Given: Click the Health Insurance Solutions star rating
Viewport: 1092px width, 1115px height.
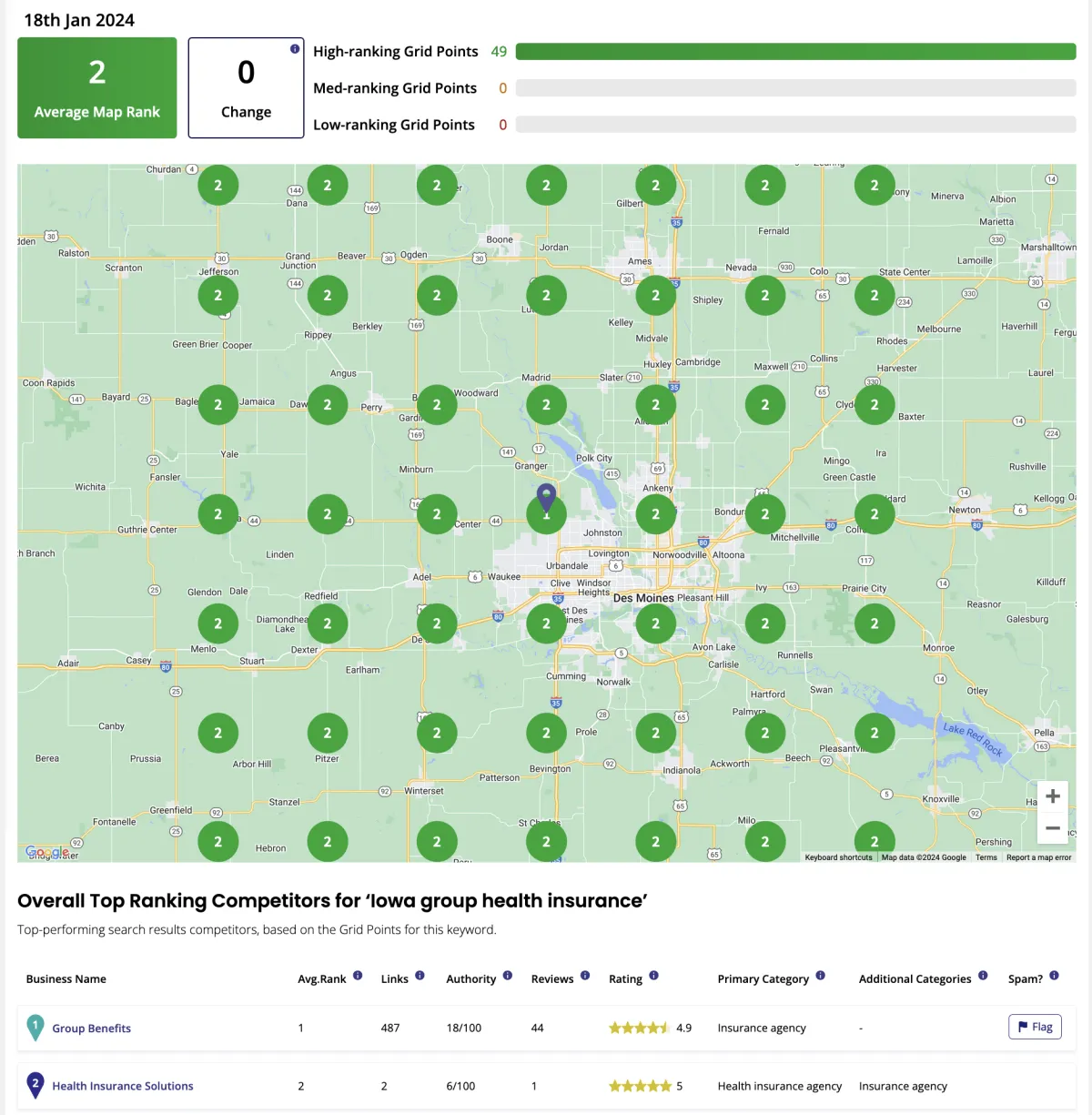Looking at the screenshot, I should pos(640,1086).
